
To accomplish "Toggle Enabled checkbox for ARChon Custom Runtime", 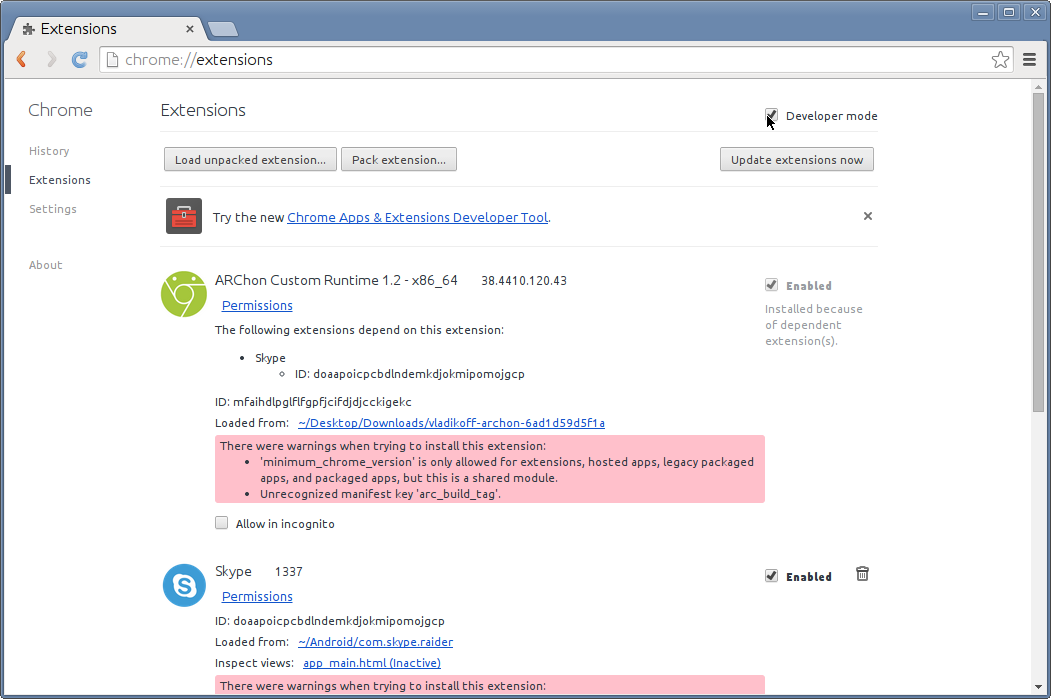I will point(771,285).
